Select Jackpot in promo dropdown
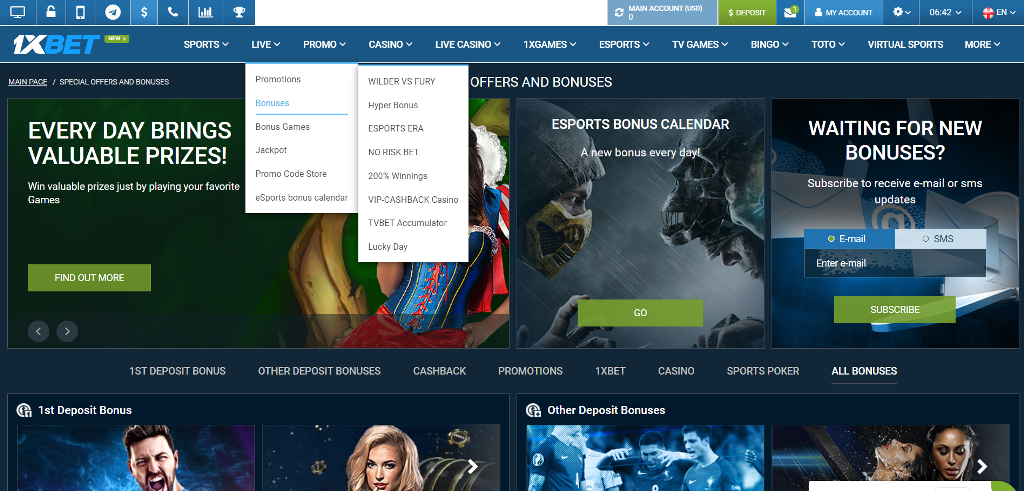This screenshot has width=1024, height=491. pos(271,150)
